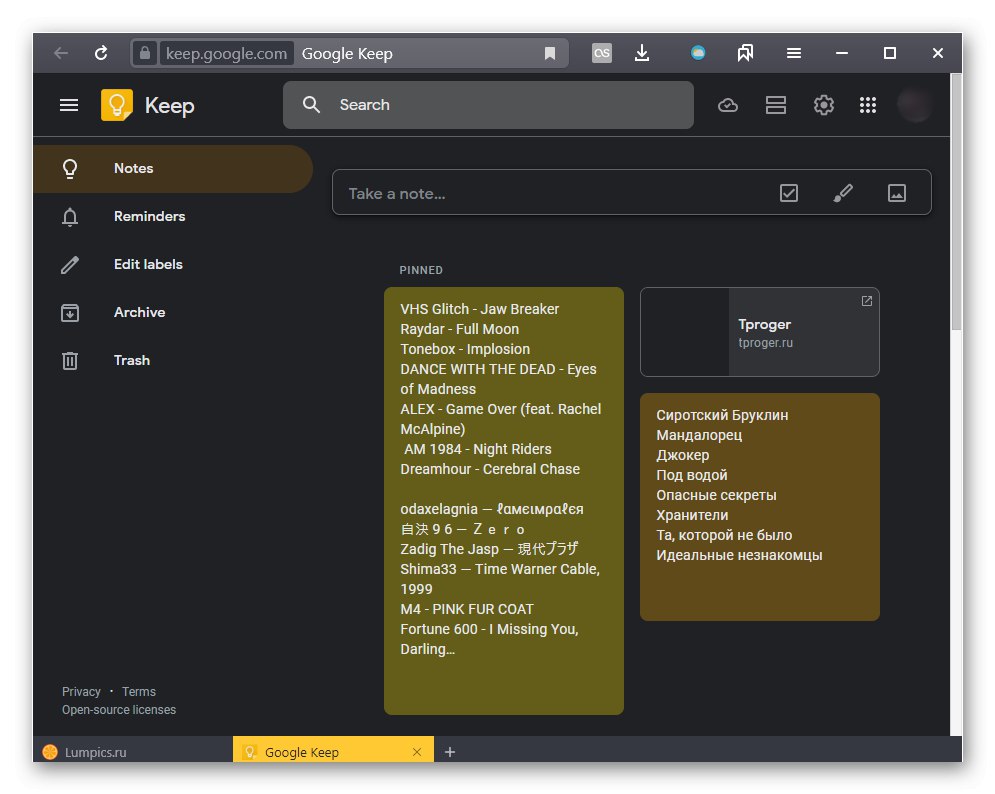Screen dimensions: 995x794
Task: Switch to list view layout
Action: [775, 105]
